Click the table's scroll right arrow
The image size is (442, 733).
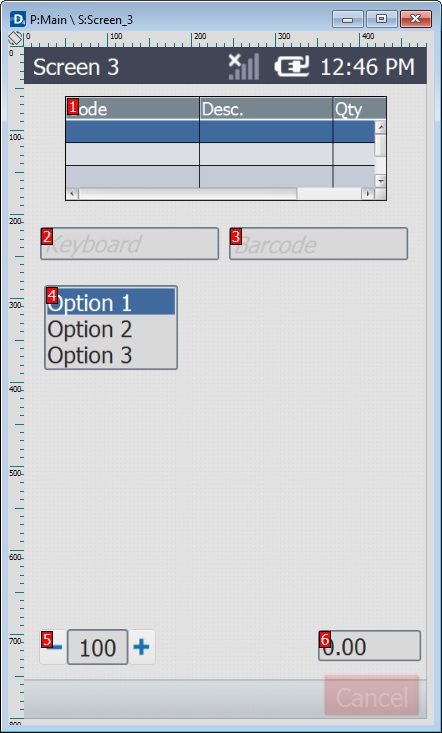(x=369, y=194)
